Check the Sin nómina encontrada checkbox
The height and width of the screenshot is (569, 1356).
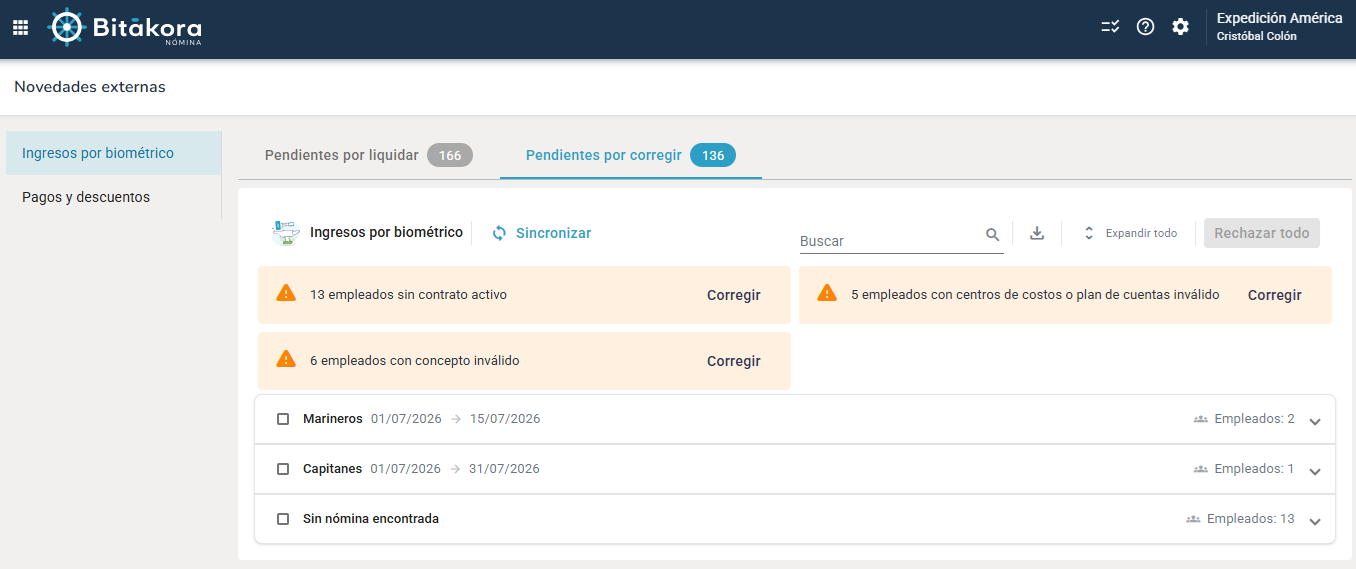click(283, 519)
